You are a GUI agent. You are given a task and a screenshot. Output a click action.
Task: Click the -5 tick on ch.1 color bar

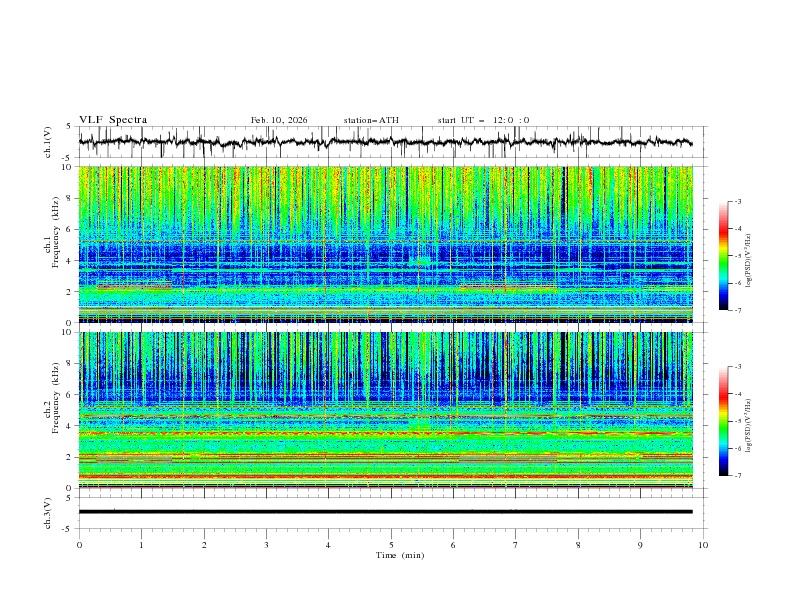click(x=737, y=256)
